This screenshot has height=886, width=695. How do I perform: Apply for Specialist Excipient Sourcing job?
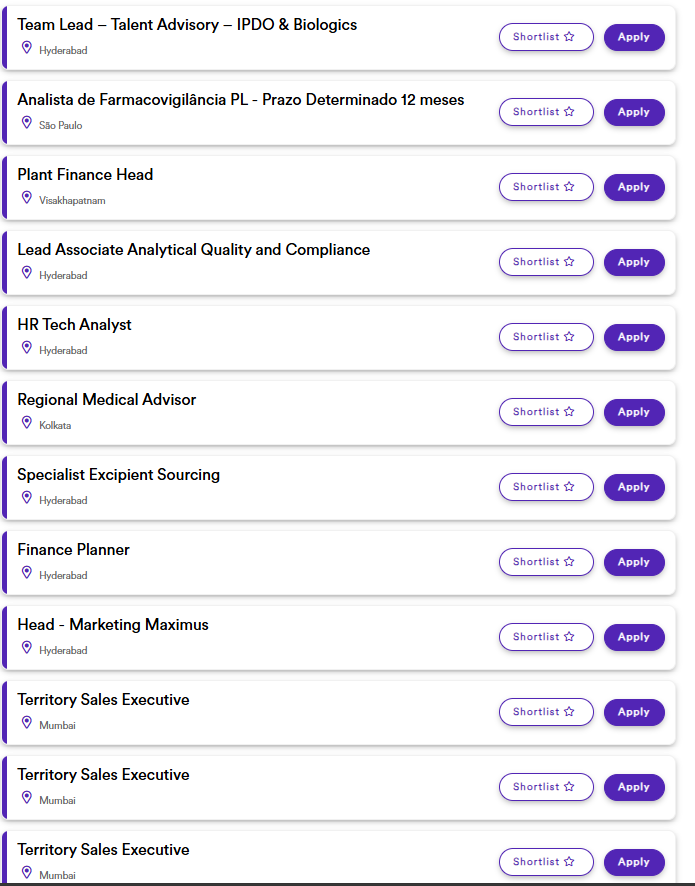coord(634,487)
